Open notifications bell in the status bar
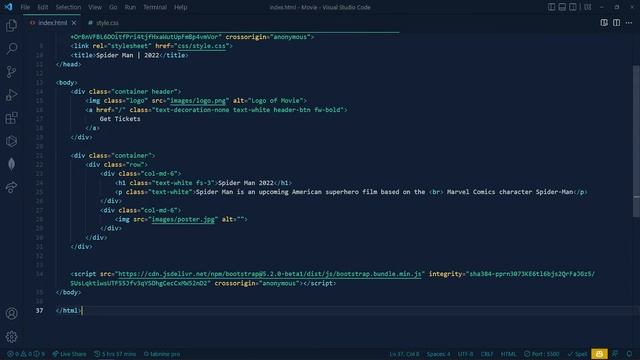 tap(629, 354)
